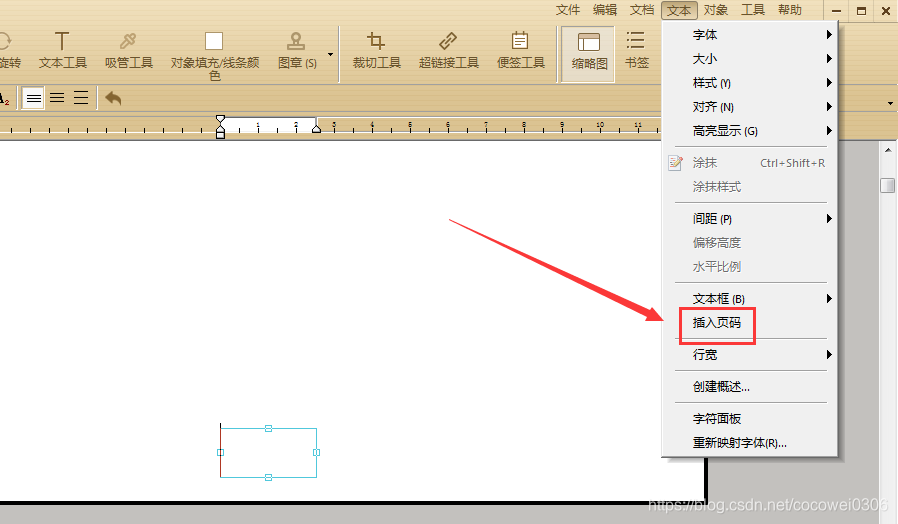Expand the 高亮显示 (G) submenu
898x524 pixels.
750,131
